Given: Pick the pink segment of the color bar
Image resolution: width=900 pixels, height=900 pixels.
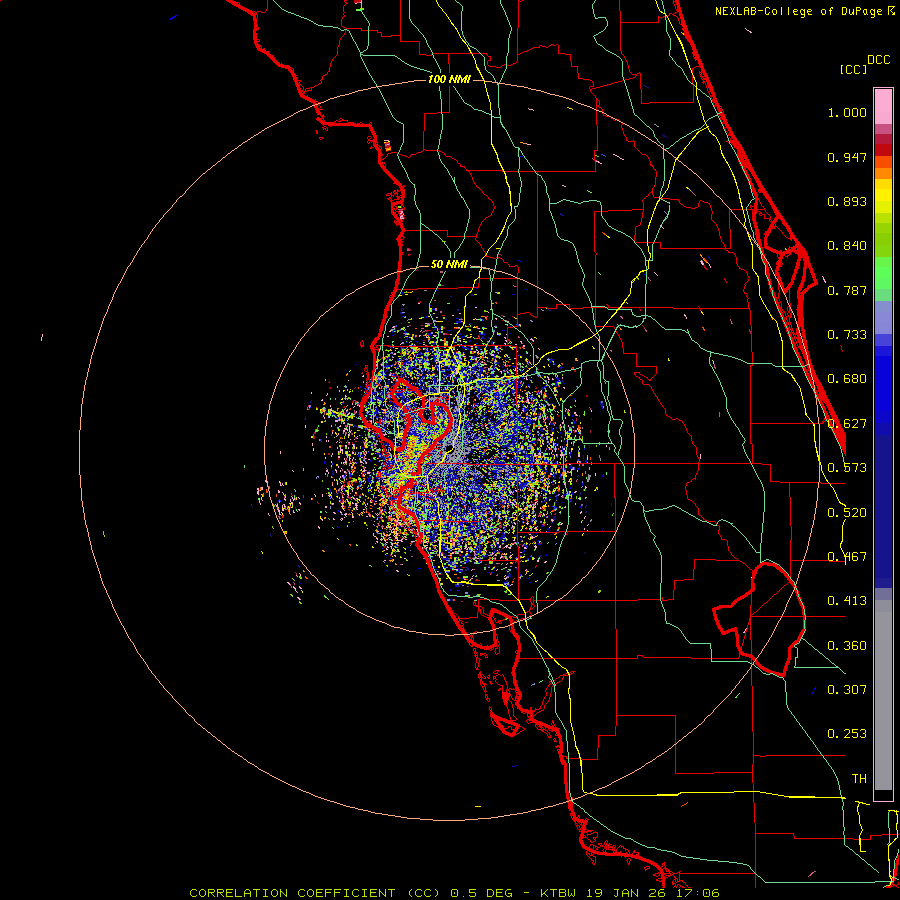Looking at the screenshot, I should (883, 107).
